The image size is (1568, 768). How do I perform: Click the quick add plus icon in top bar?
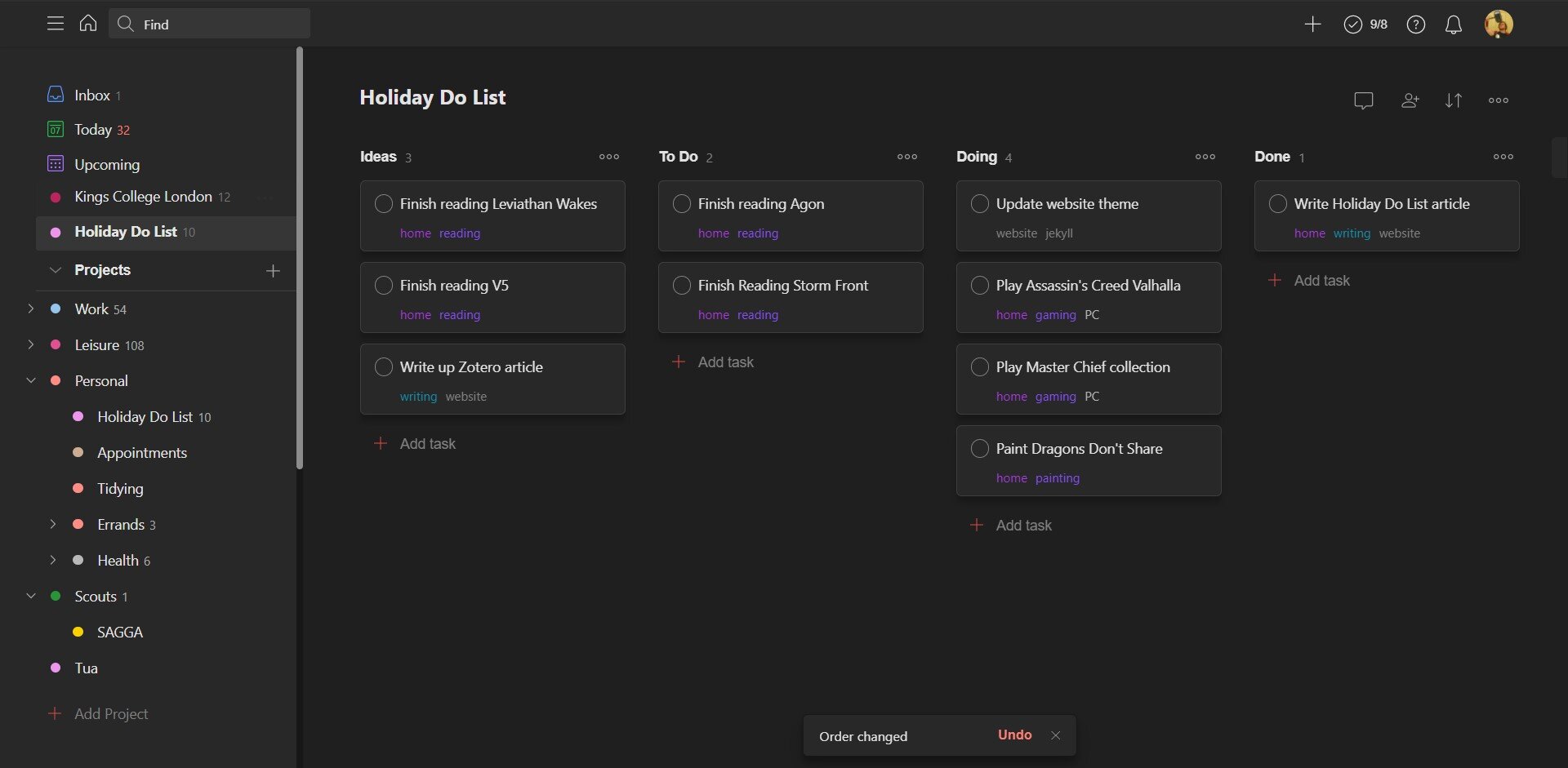1312,24
